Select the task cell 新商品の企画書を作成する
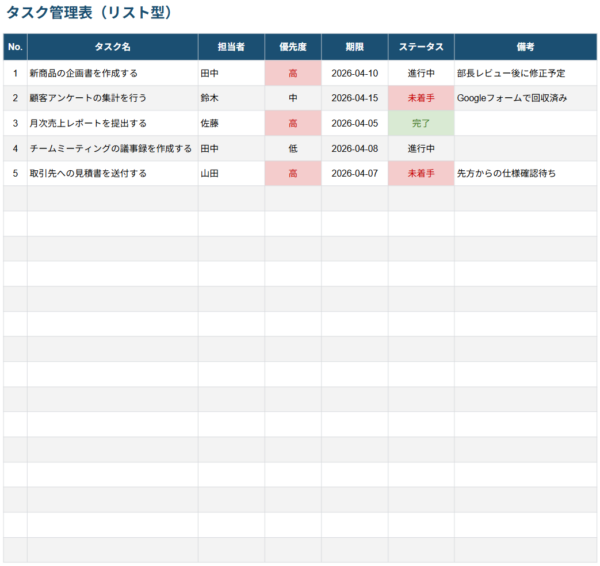 click(84, 73)
